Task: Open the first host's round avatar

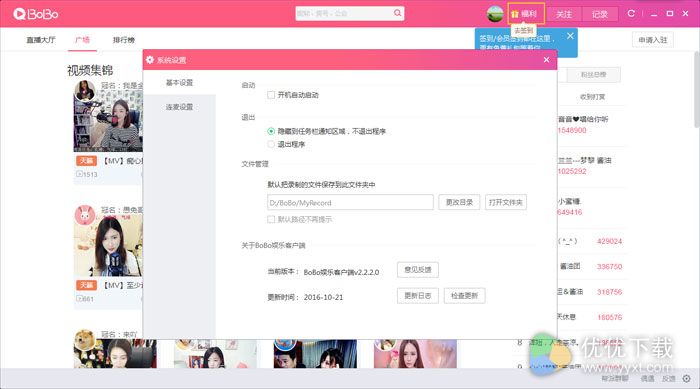Action: point(85,91)
